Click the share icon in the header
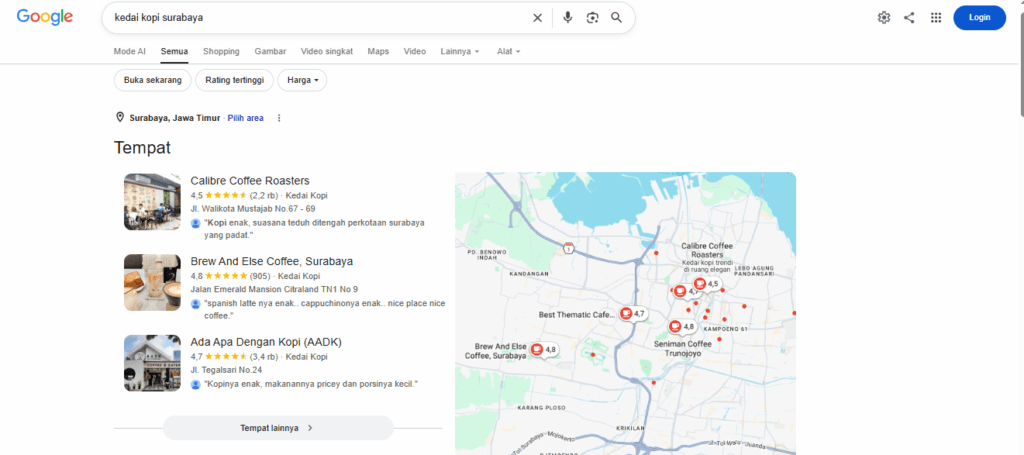The height and width of the screenshot is (455, 1024). [909, 18]
